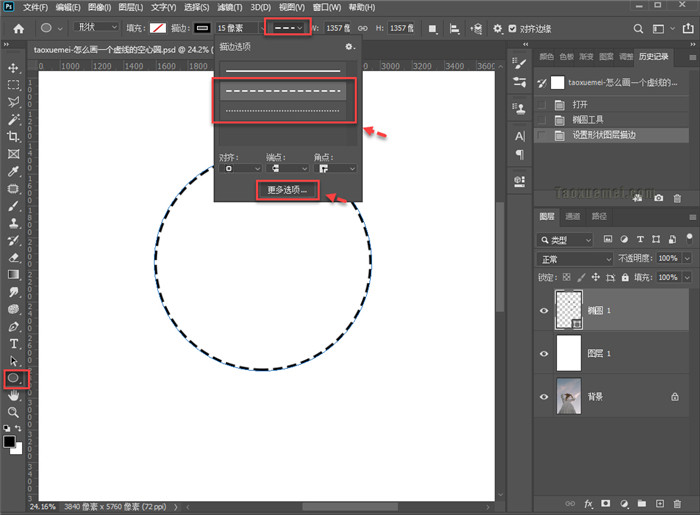Open 端点 caps dropdown

pos(287,168)
